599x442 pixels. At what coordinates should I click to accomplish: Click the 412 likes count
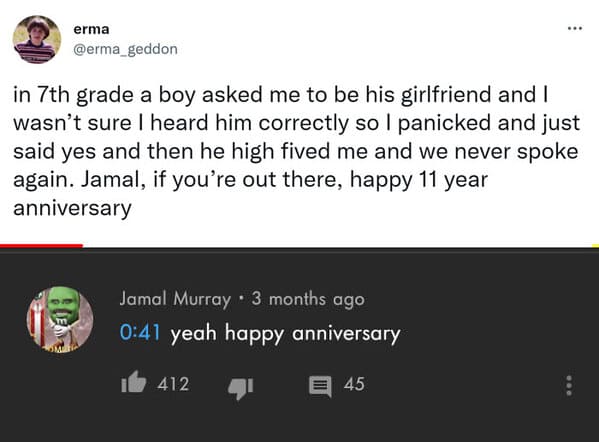click(173, 384)
